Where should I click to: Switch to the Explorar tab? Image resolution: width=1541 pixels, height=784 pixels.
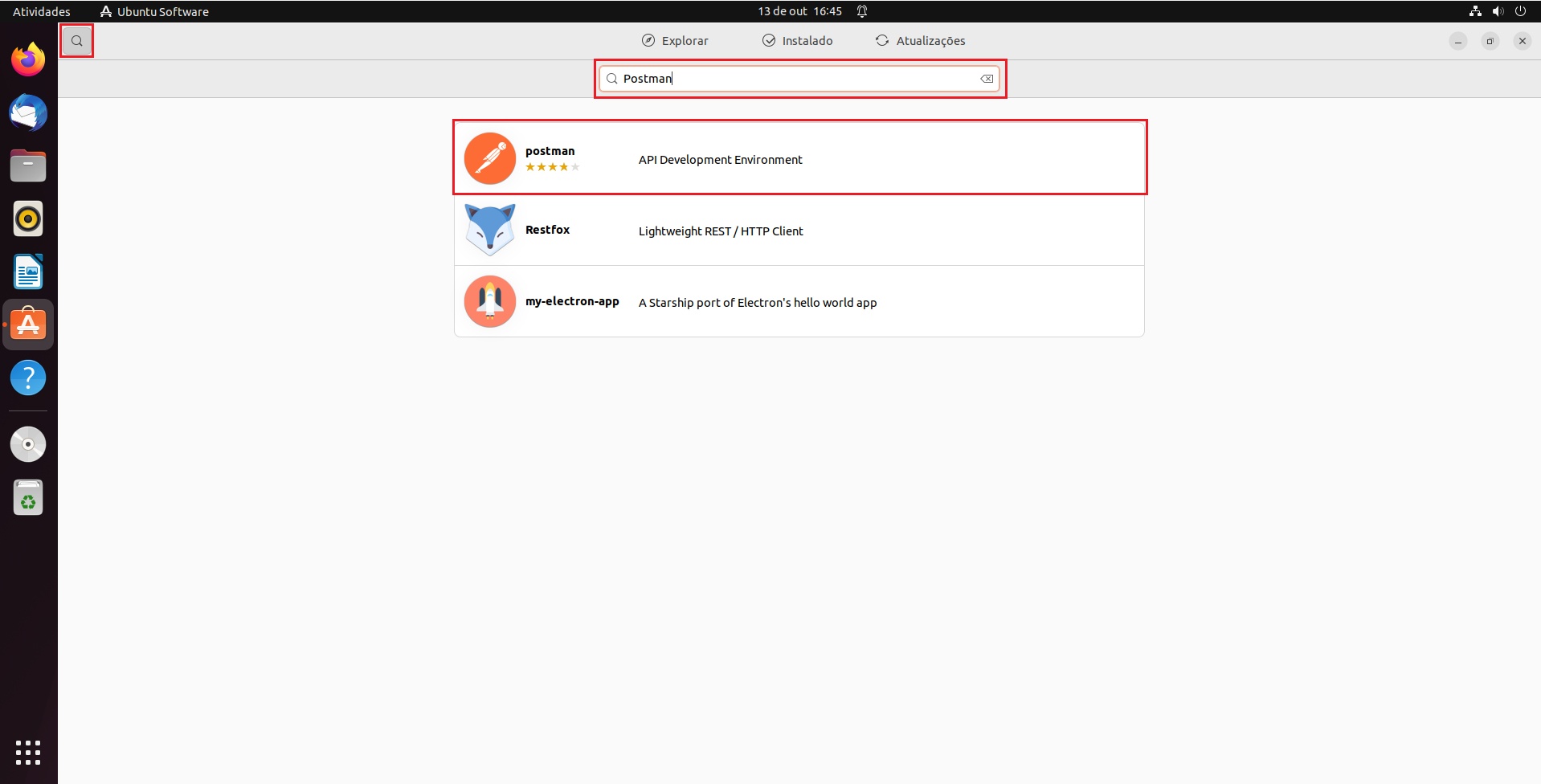[x=675, y=41]
